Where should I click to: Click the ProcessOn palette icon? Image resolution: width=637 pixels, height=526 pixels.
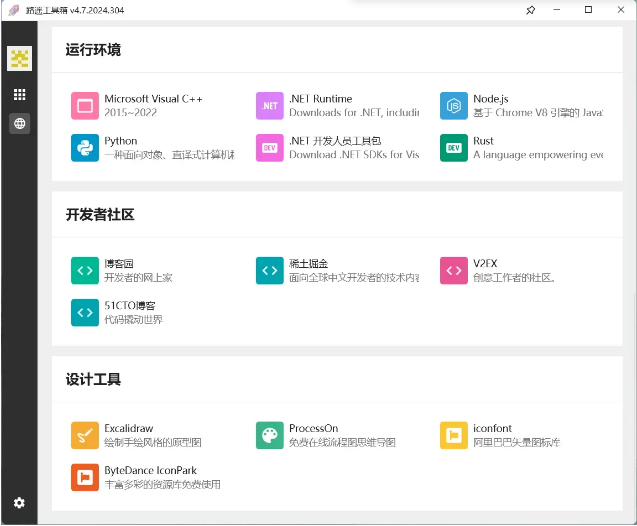pyautogui.click(x=270, y=435)
